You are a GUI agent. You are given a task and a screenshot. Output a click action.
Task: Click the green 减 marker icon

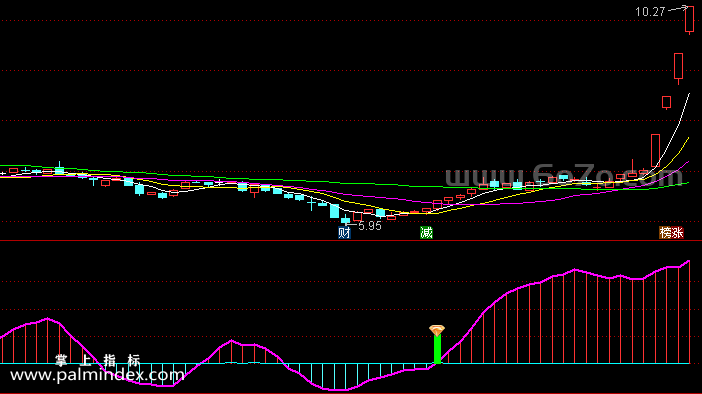point(426,232)
